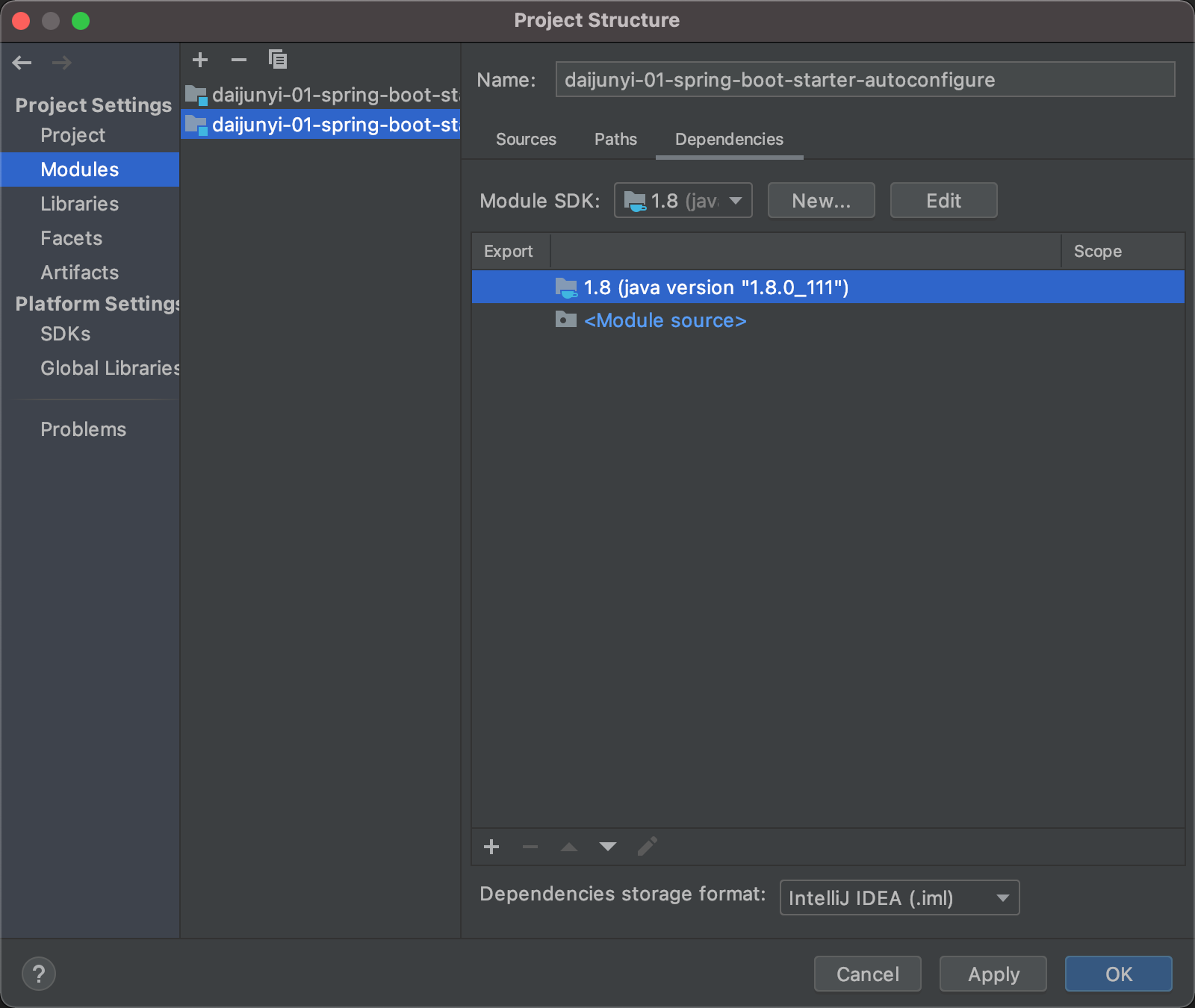
Task: Click the OK button
Action: point(1119,974)
